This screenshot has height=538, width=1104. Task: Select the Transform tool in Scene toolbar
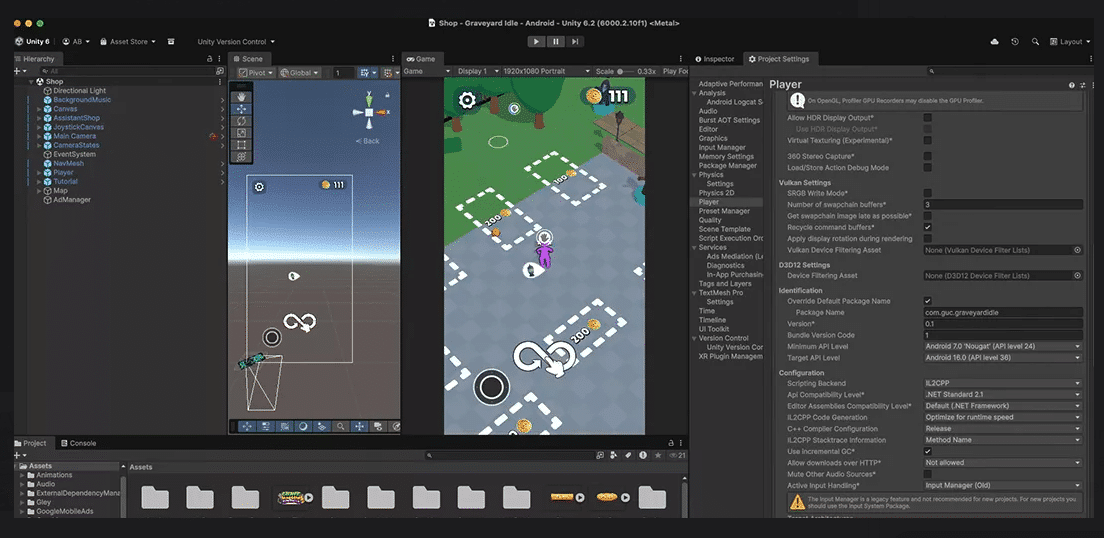(242, 157)
